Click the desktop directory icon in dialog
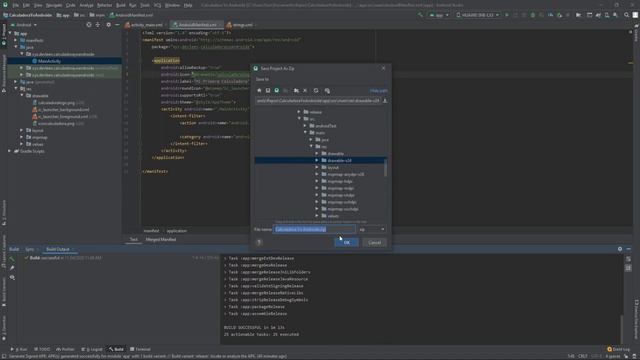 [x=268, y=91]
